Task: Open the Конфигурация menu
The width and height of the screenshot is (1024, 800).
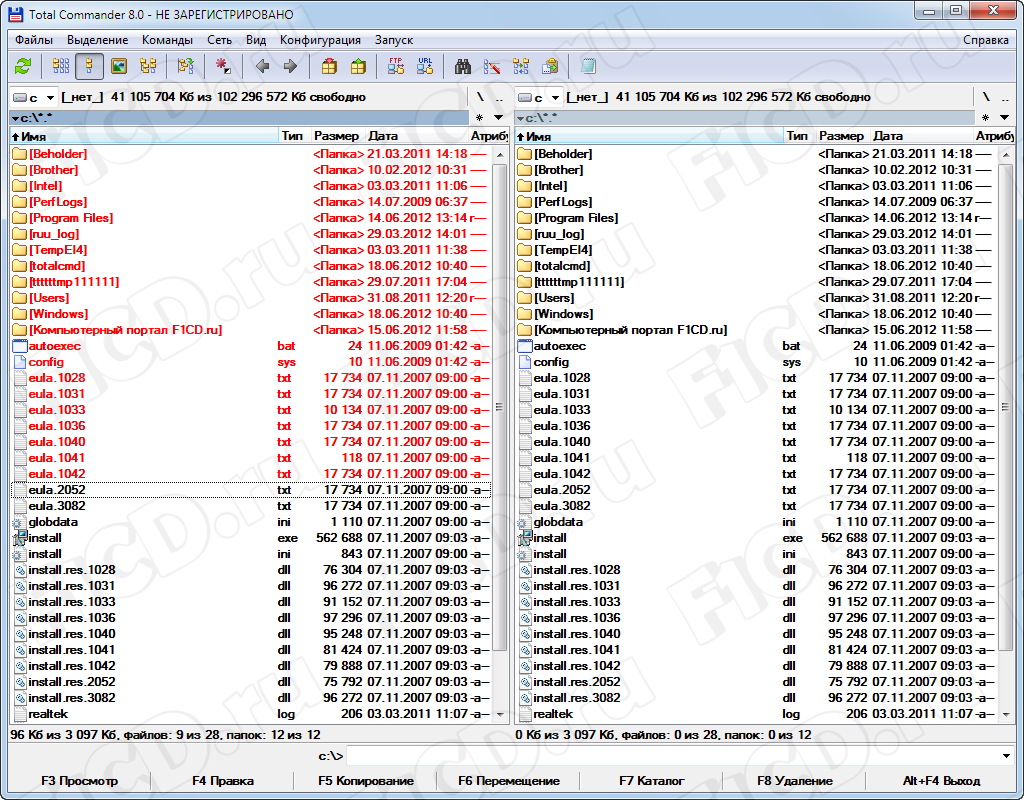Action: coord(320,40)
